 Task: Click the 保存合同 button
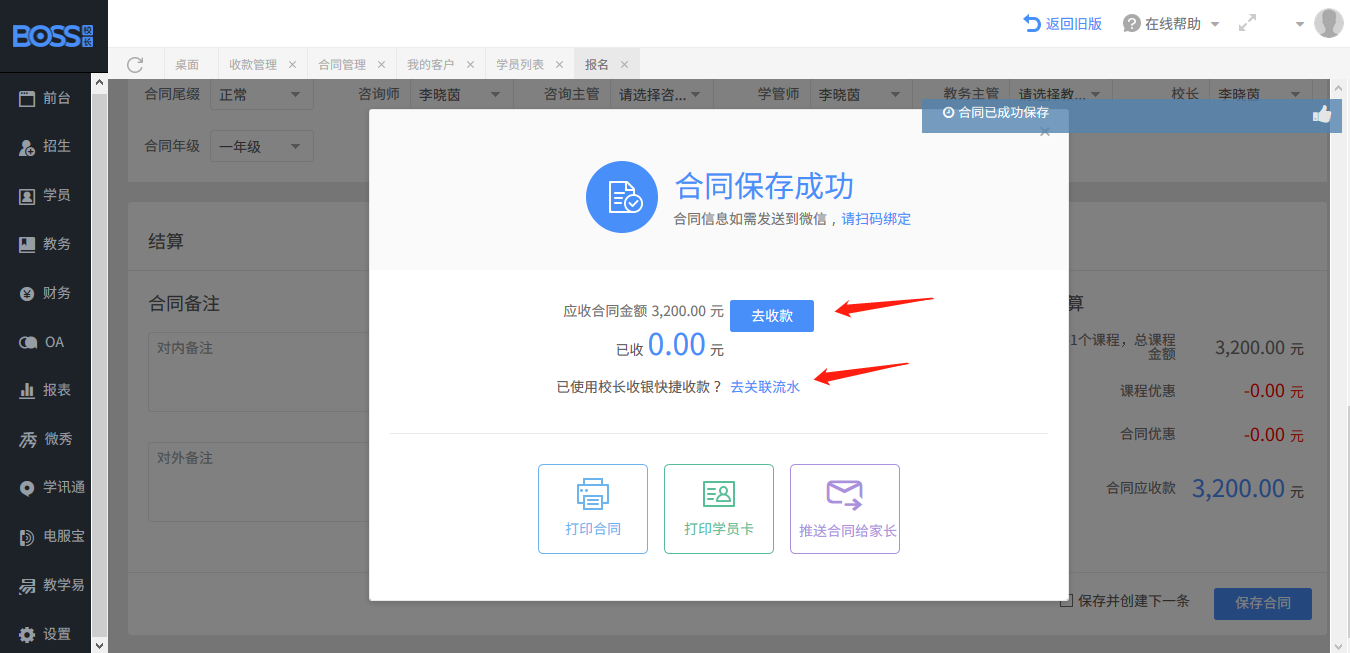click(x=1263, y=603)
